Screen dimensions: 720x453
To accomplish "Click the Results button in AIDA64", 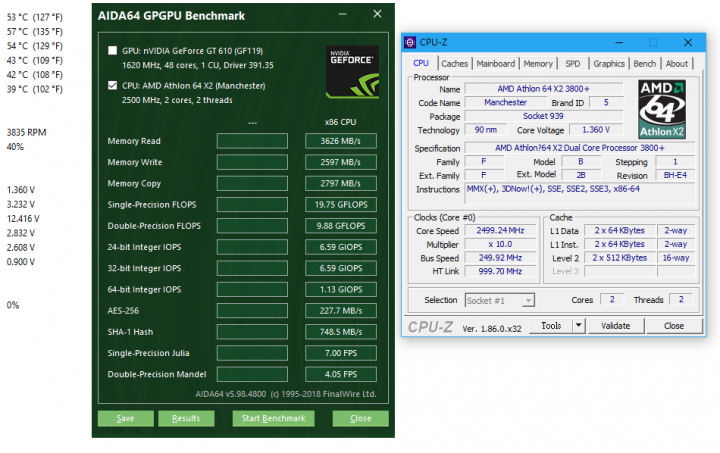I will click(x=186, y=418).
